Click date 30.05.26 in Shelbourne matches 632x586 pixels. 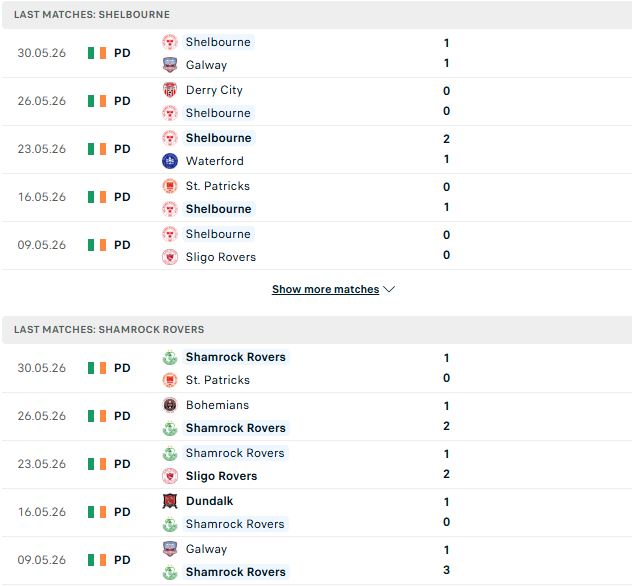click(42, 53)
